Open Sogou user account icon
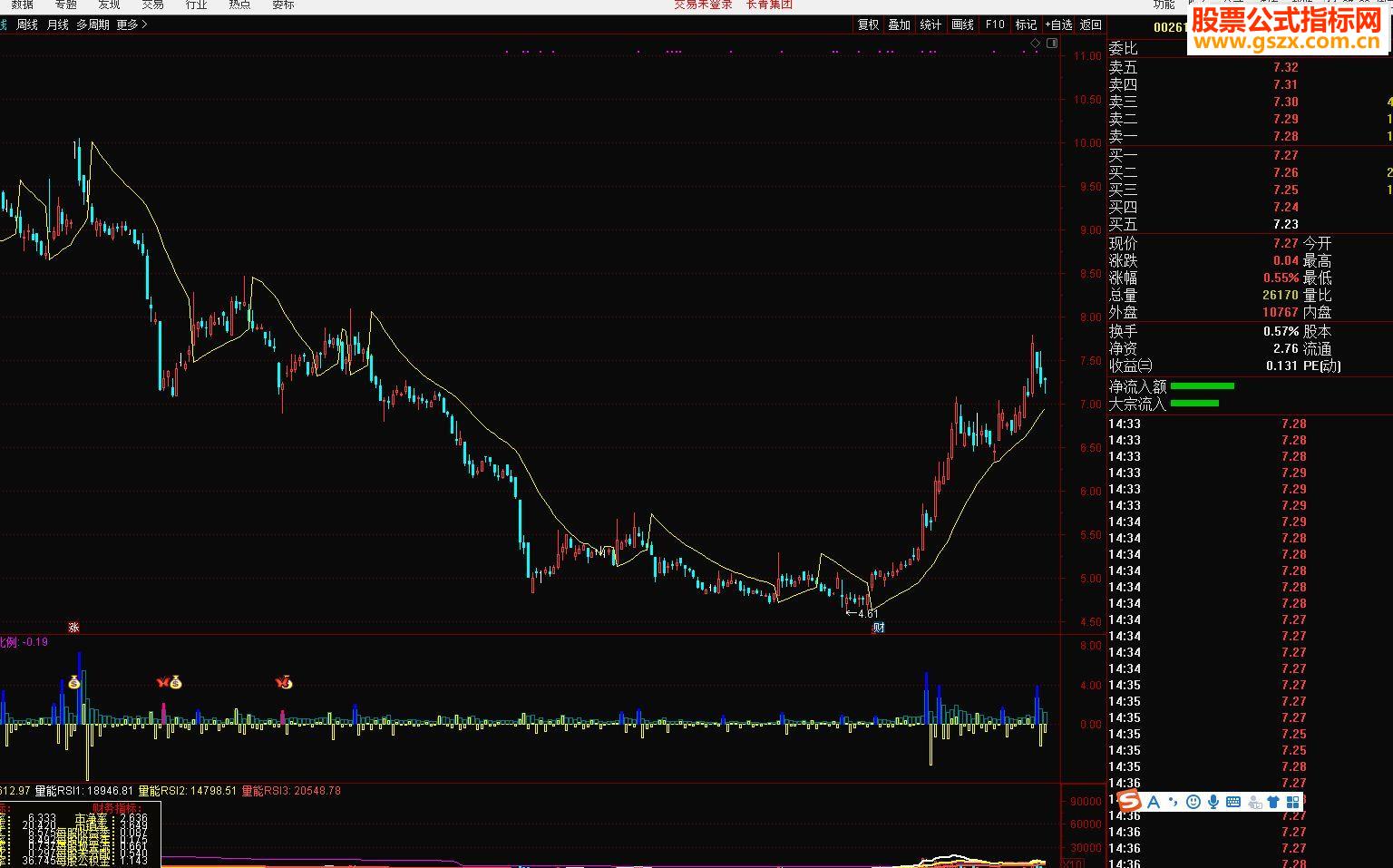The height and width of the screenshot is (868, 1393). click(x=1254, y=802)
